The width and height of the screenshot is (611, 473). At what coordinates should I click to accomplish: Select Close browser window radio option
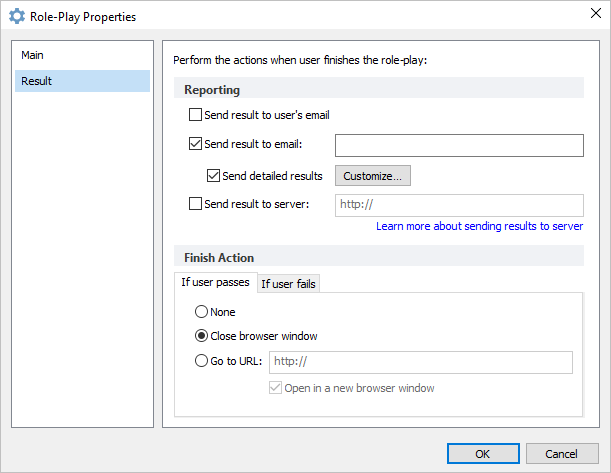201,335
